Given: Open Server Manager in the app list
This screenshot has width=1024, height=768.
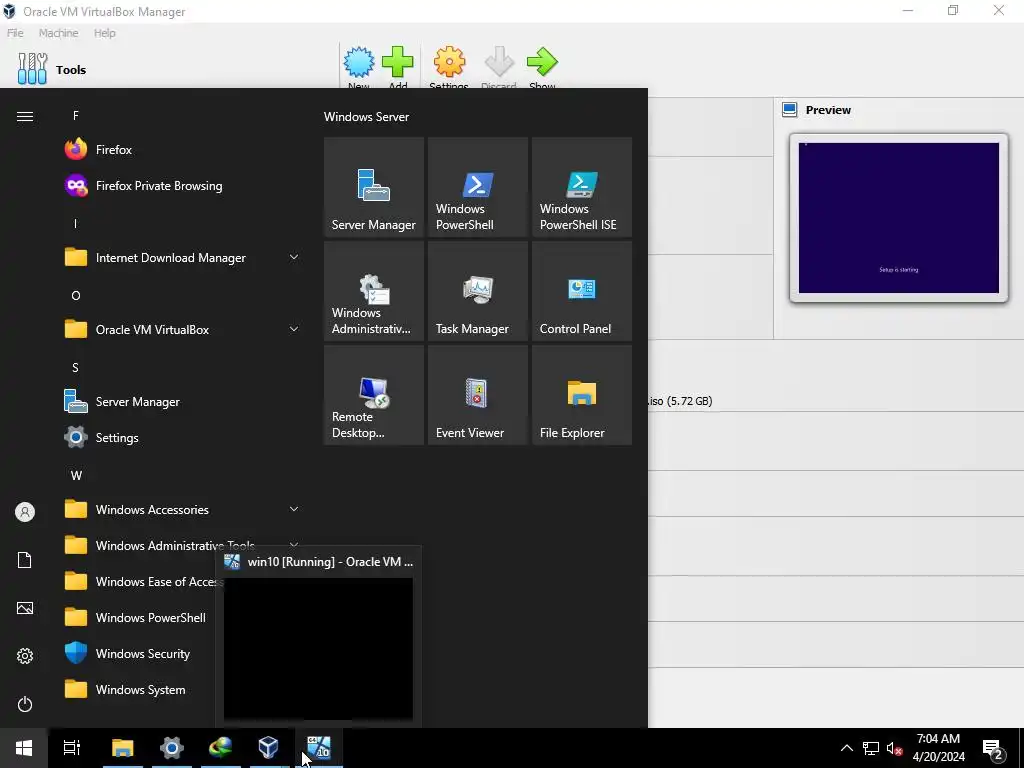Looking at the screenshot, I should [x=183, y=402].
